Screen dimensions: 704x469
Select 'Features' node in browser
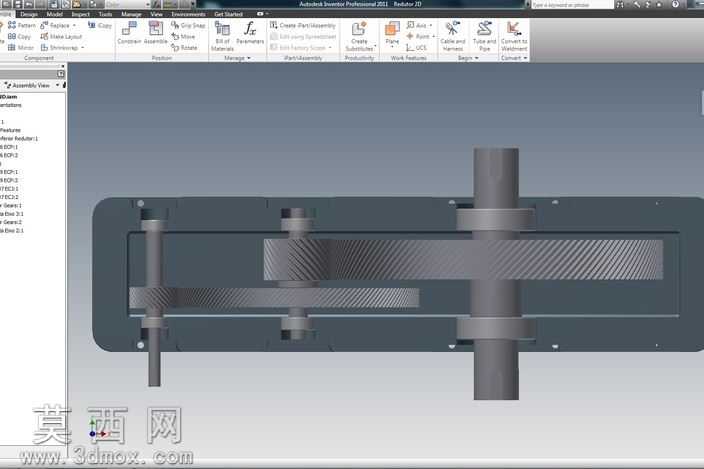click(10, 130)
